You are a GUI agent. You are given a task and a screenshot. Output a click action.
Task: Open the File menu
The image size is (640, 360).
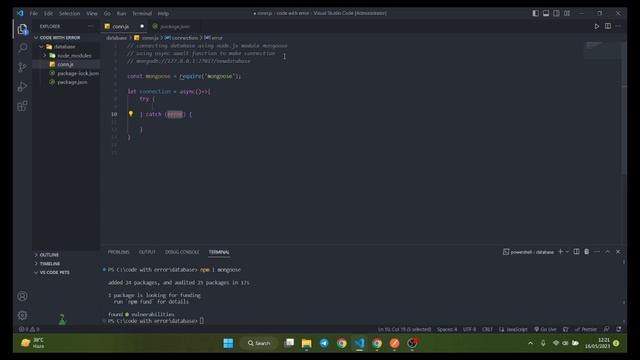coord(33,13)
